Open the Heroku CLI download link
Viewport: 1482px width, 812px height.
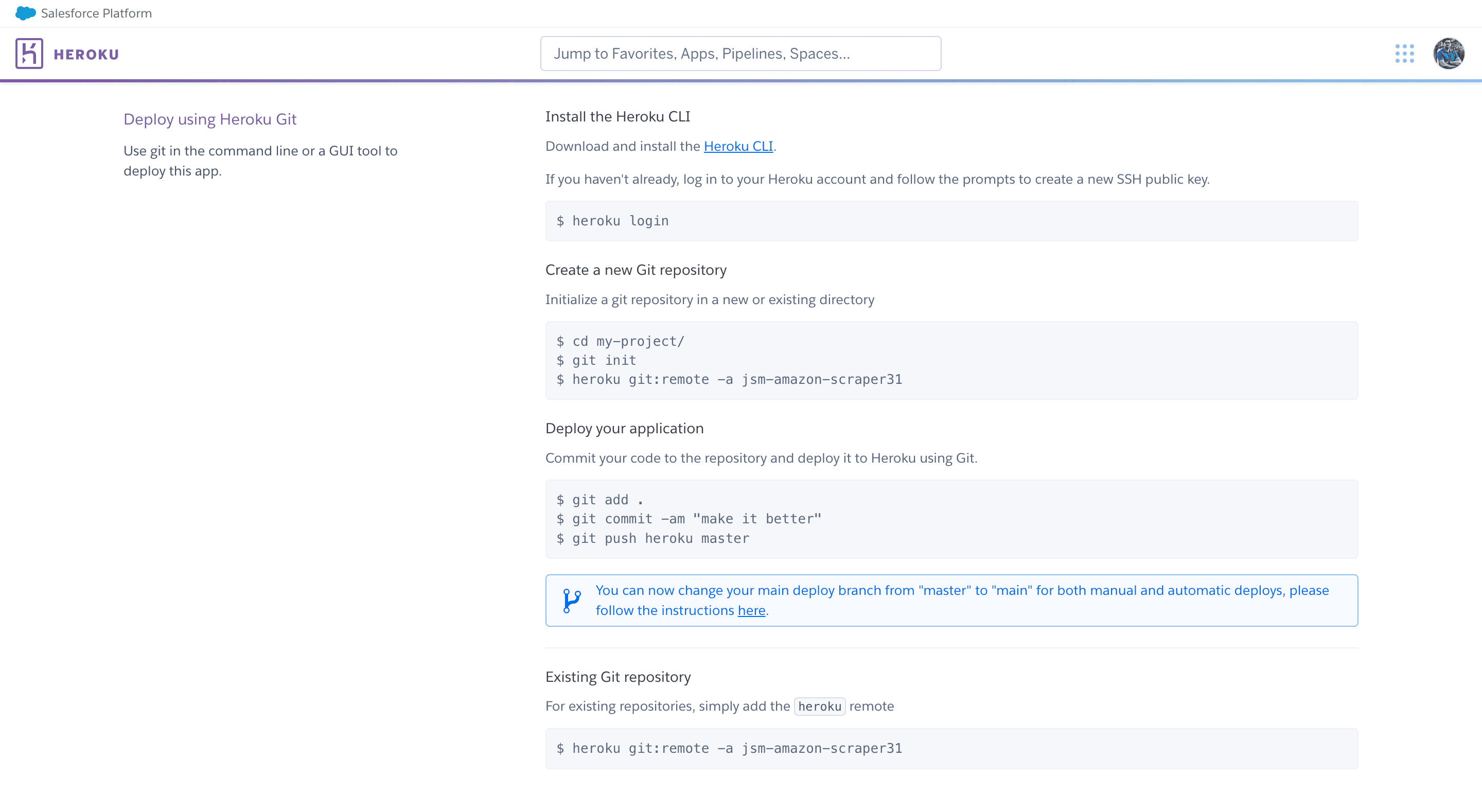[x=738, y=146]
